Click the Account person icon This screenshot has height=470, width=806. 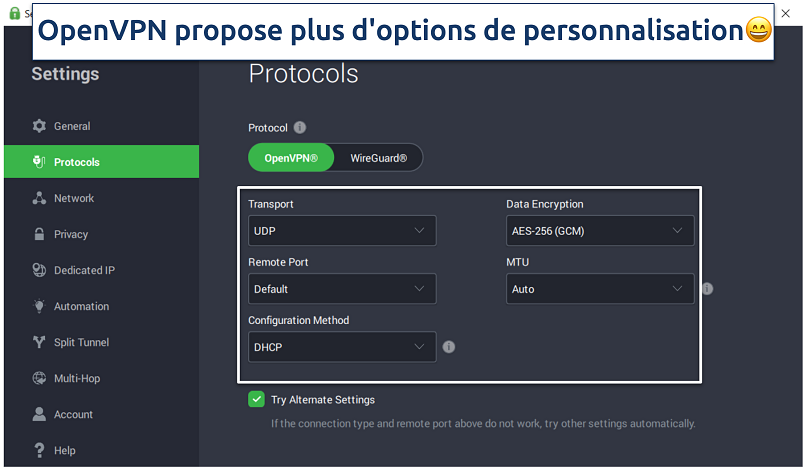coord(39,414)
